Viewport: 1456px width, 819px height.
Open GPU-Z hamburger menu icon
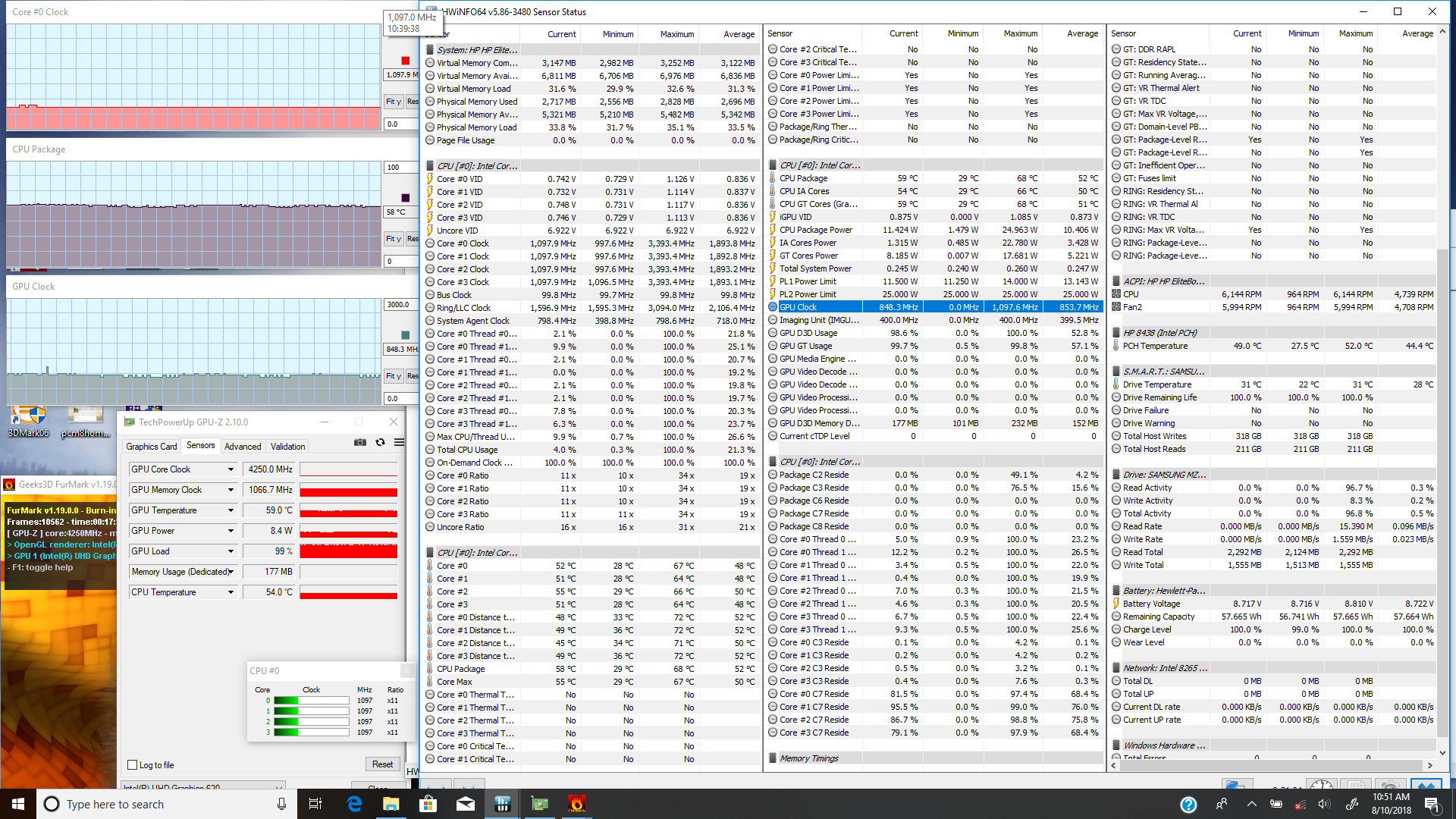pyautogui.click(x=399, y=443)
